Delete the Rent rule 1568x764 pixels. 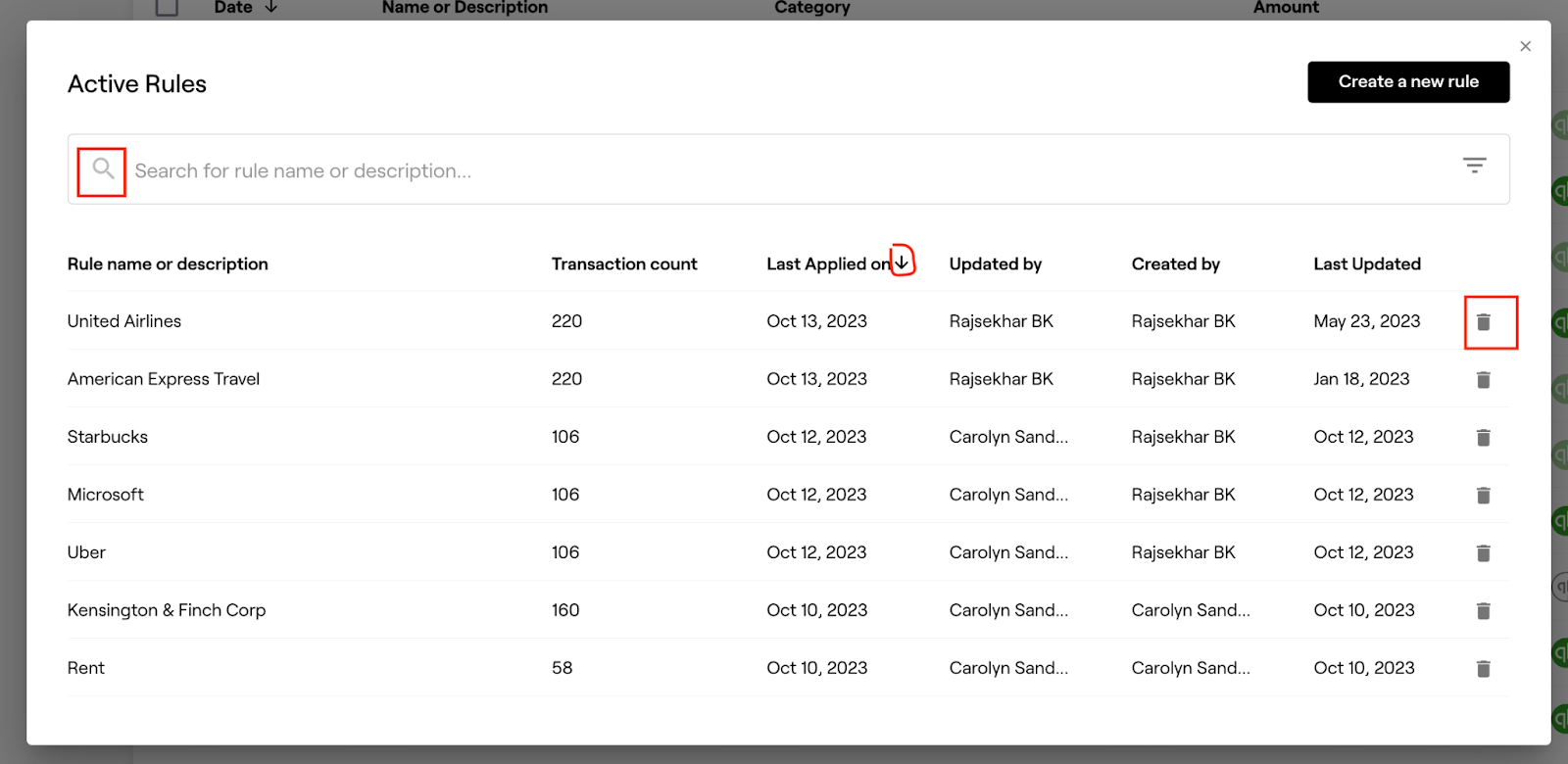point(1483,668)
